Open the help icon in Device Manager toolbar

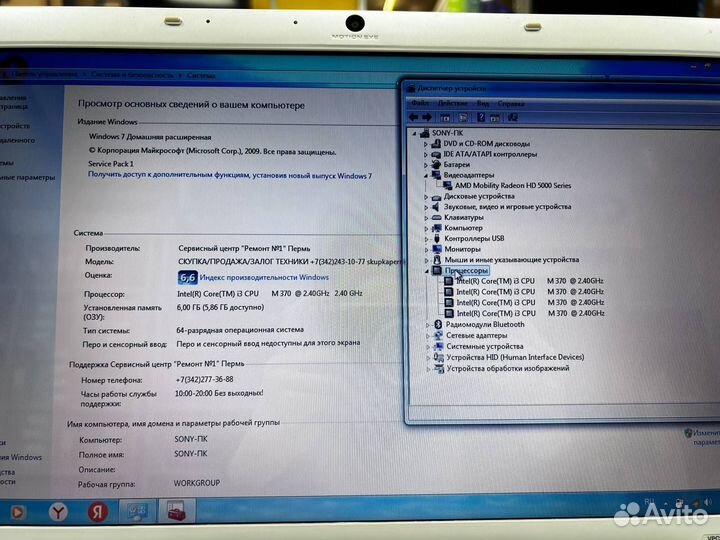pyautogui.click(x=480, y=118)
